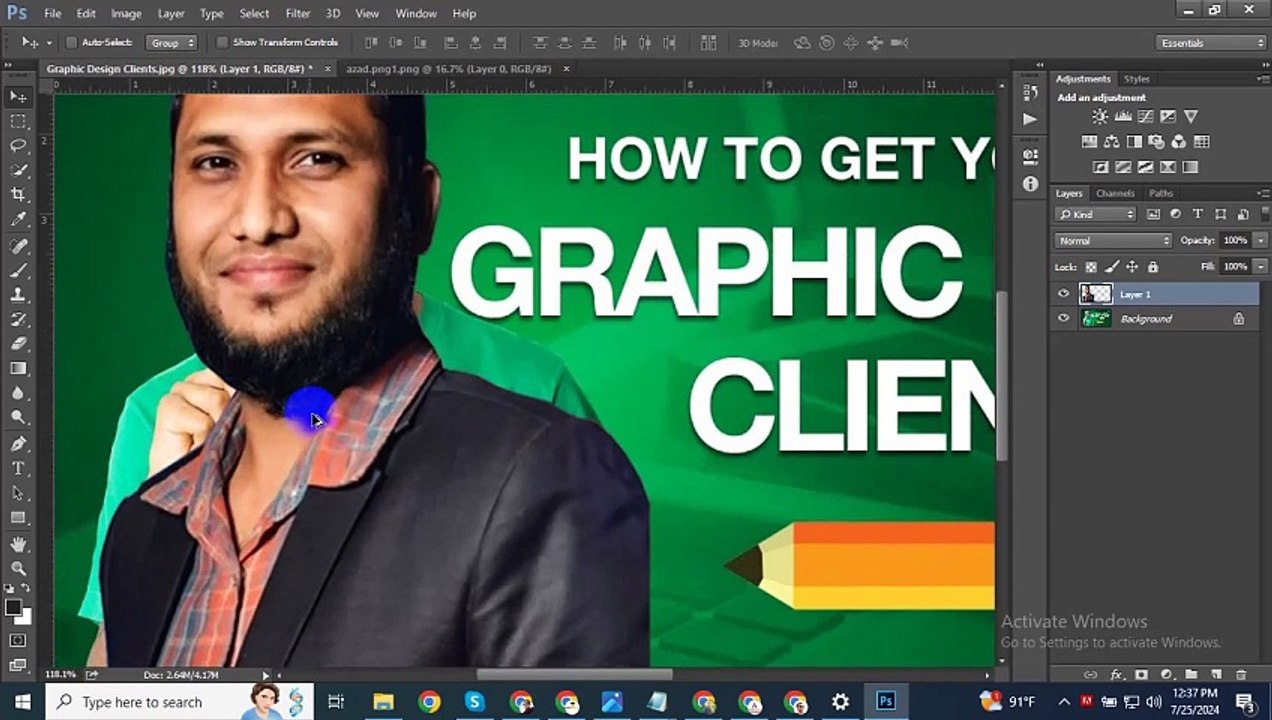
Task: Select the Horizontal Type tool
Action: click(x=18, y=469)
